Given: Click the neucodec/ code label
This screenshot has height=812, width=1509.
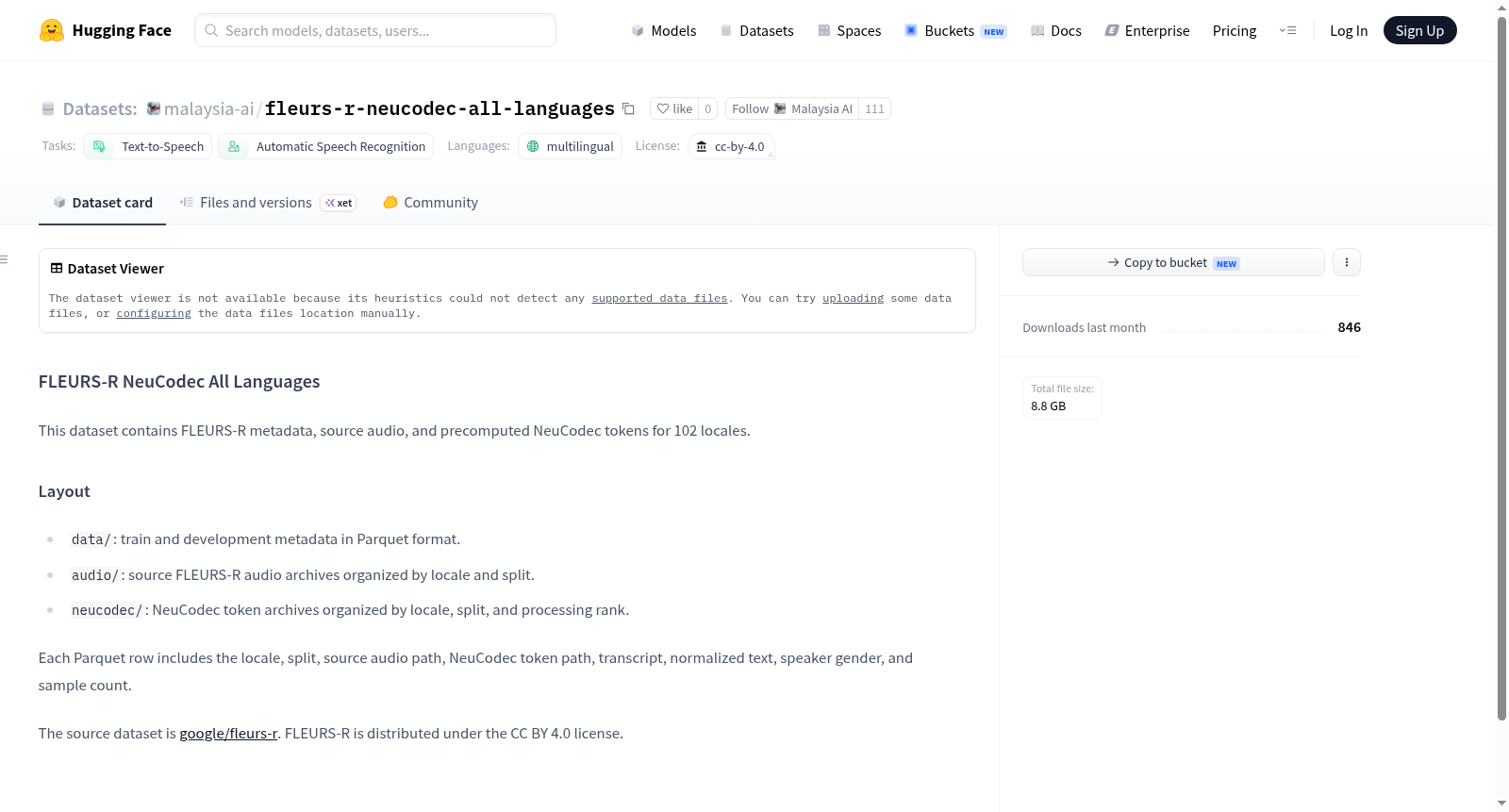Looking at the screenshot, I should point(108,610).
